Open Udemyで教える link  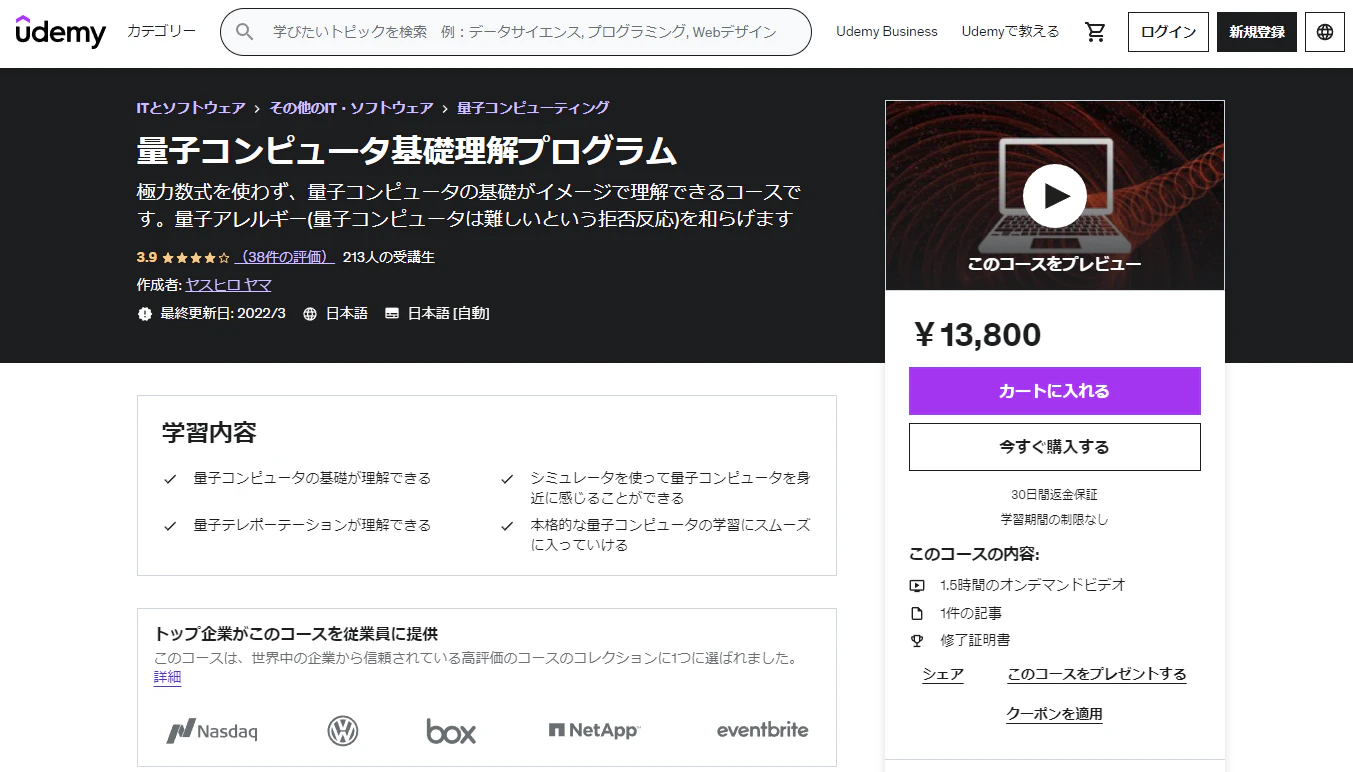1010,32
